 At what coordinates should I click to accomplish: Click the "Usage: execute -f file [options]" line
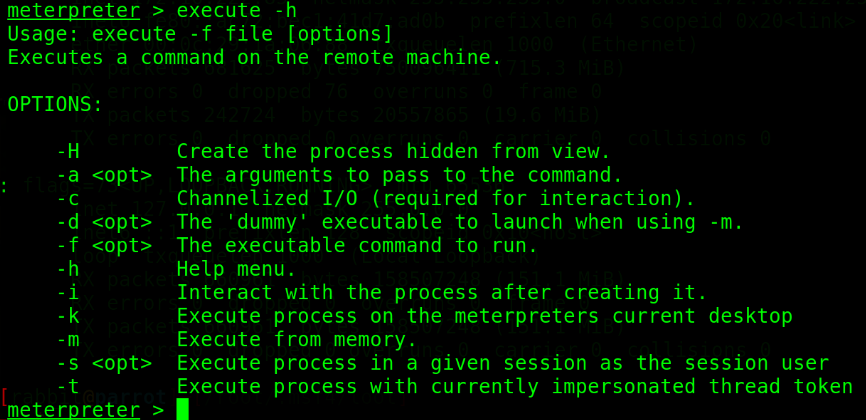(x=200, y=35)
